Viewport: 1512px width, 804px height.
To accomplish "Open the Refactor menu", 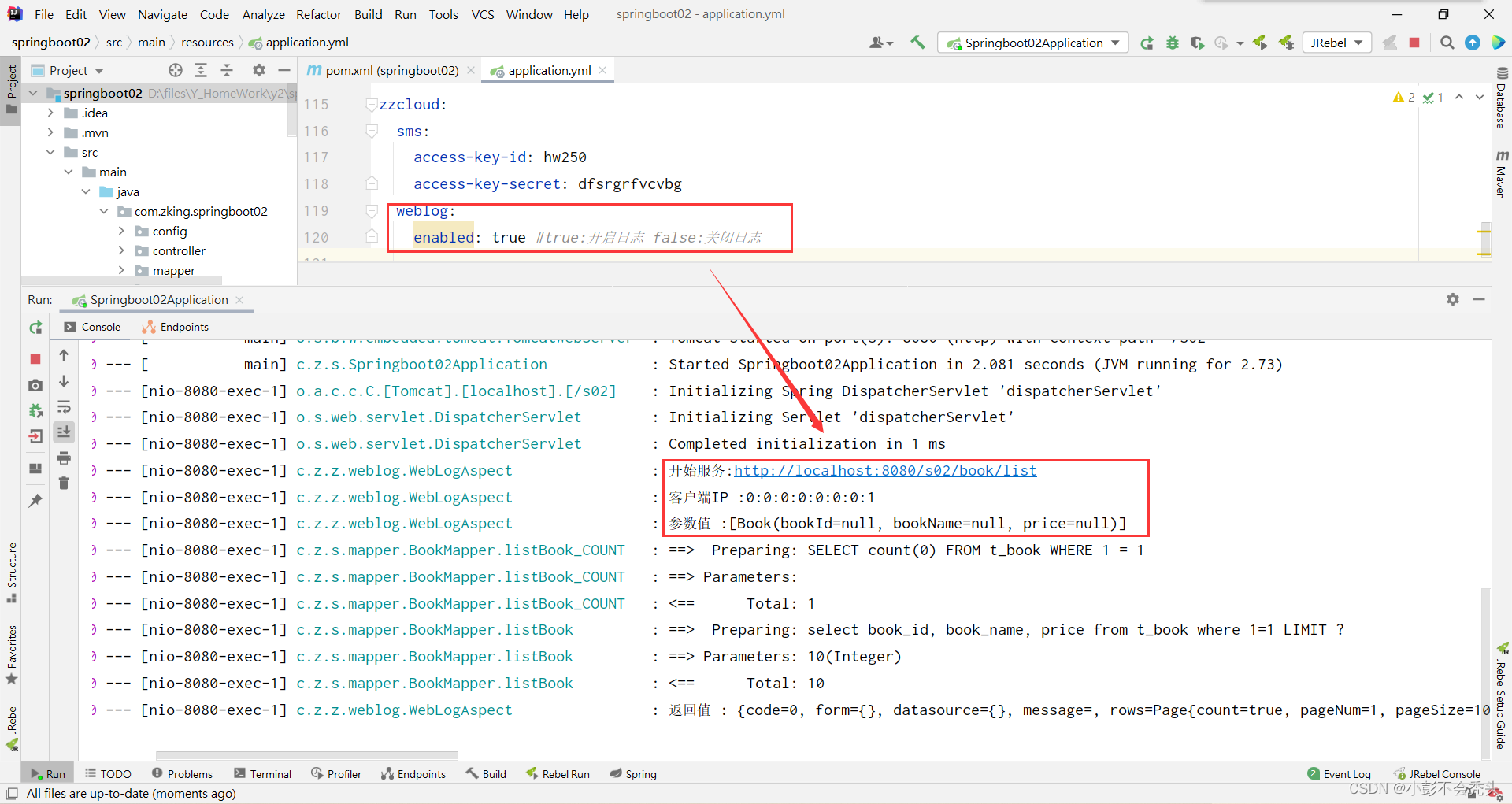I will [x=318, y=14].
